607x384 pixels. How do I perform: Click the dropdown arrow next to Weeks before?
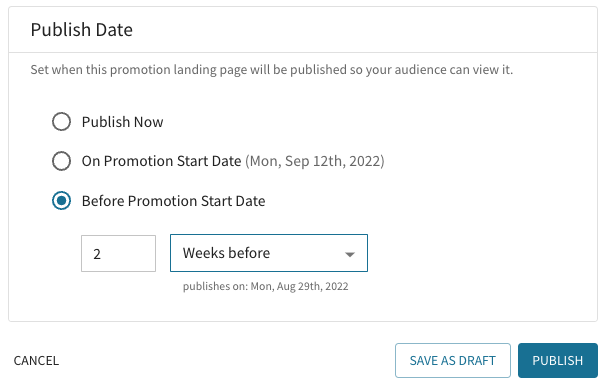(x=350, y=254)
